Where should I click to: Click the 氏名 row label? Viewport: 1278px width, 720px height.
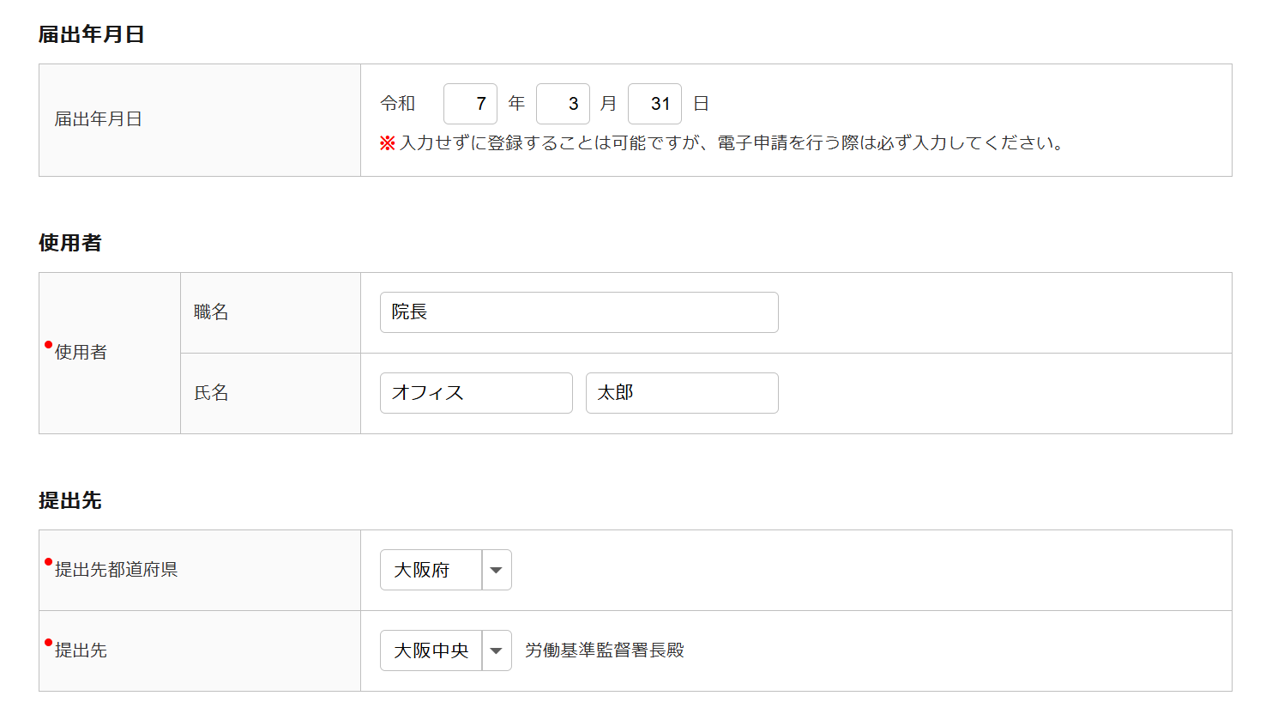coord(212,394)
